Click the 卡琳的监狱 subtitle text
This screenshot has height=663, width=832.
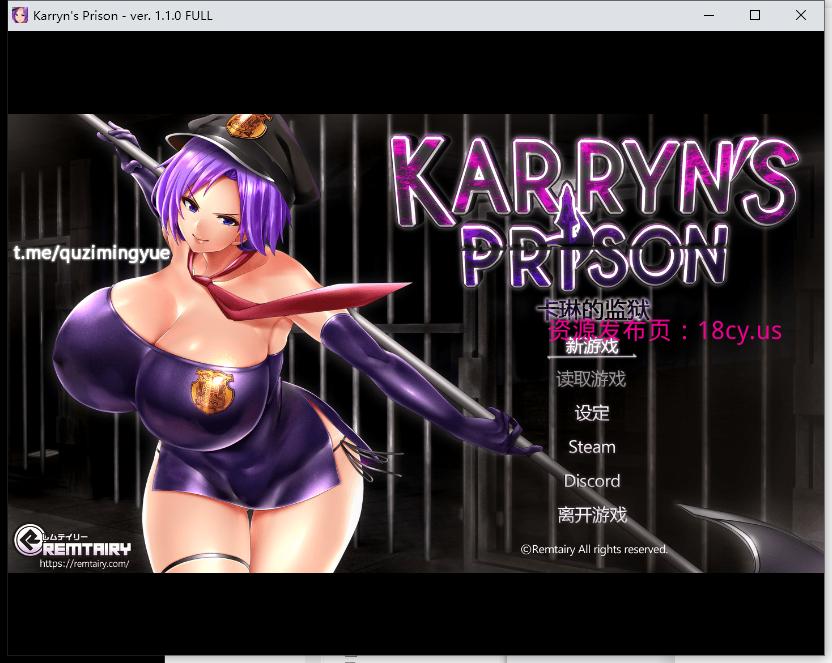tap(592, 310)
